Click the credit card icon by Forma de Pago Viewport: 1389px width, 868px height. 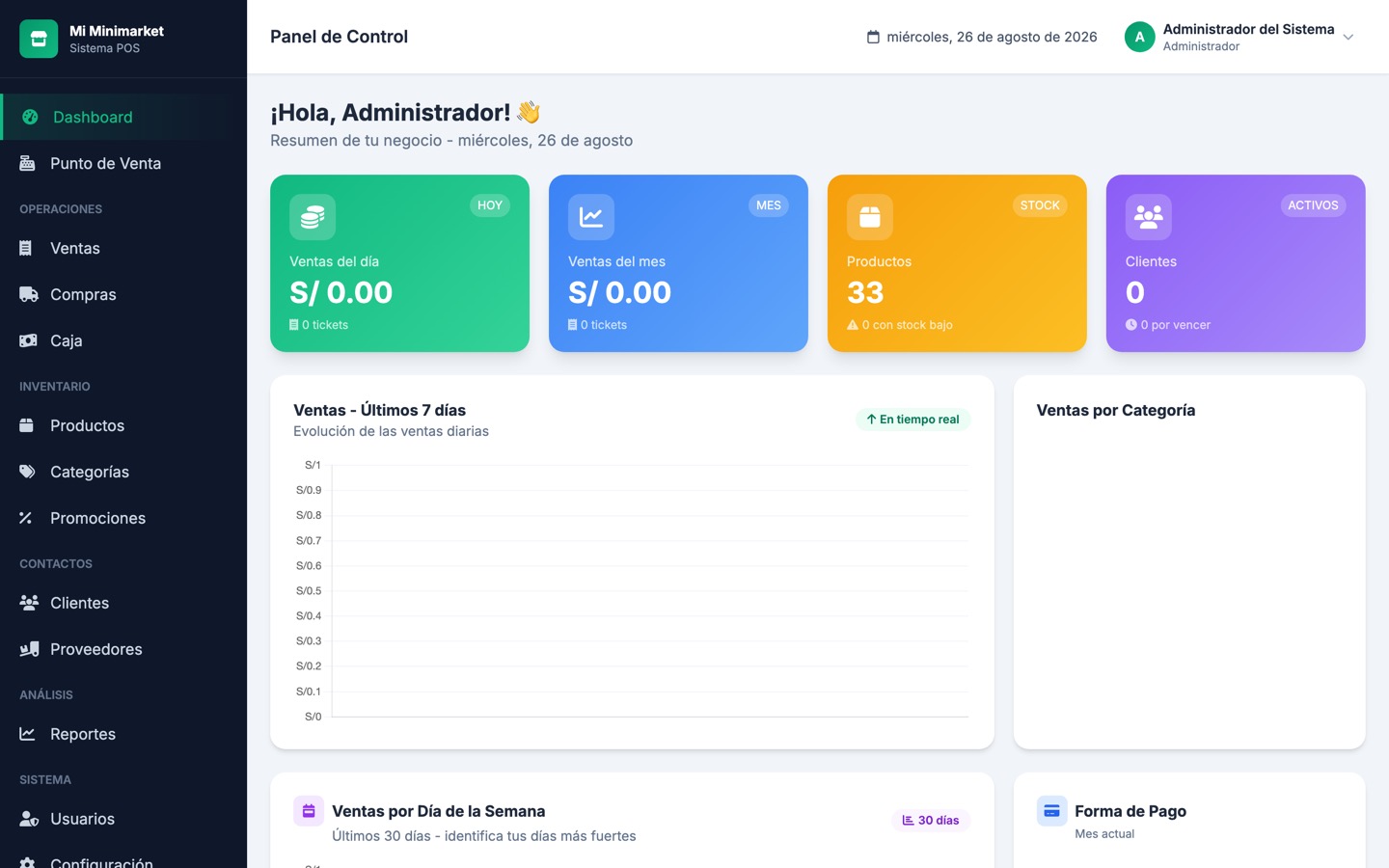1052,811
